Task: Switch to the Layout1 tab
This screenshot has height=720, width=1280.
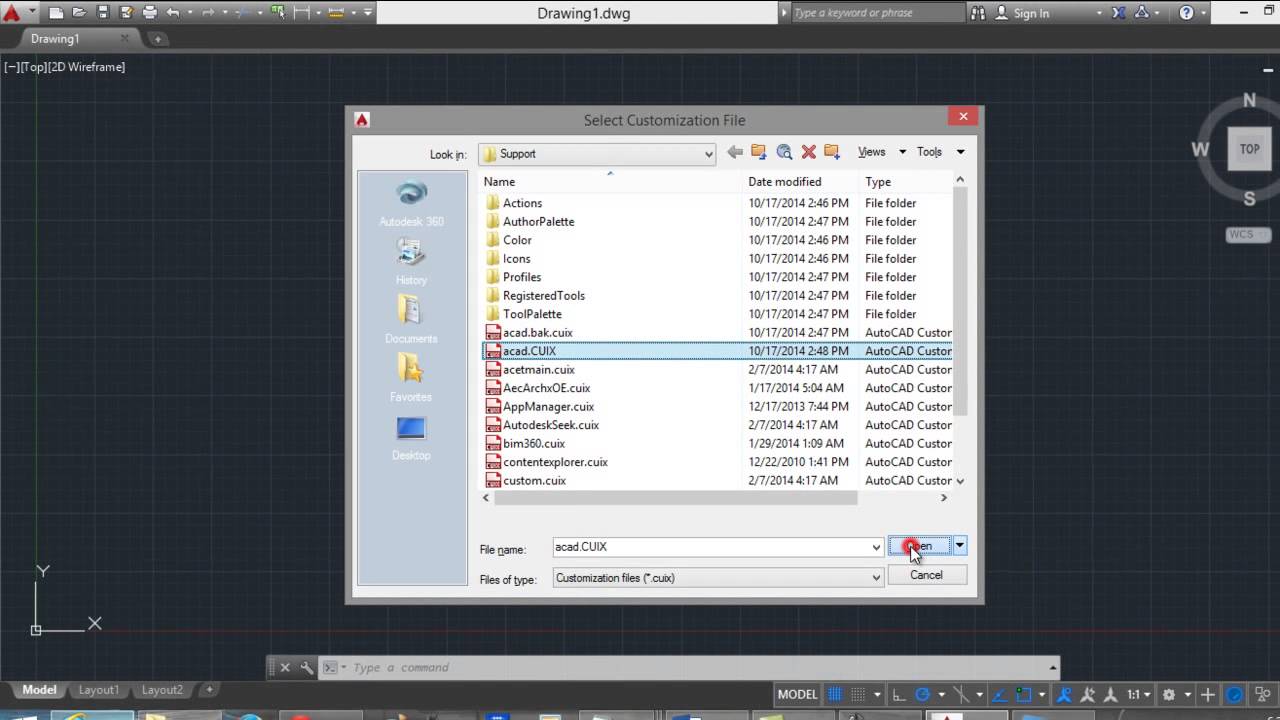Action: pos(99,690)
